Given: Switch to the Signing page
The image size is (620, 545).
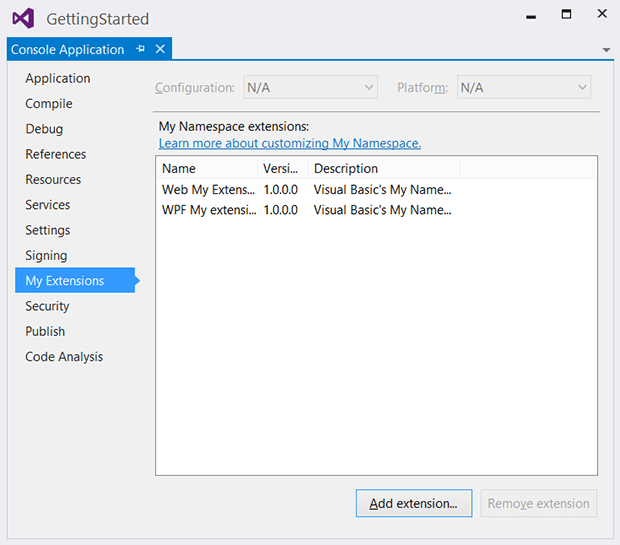Looking at the screenshot, I should [x=46, y=255].
